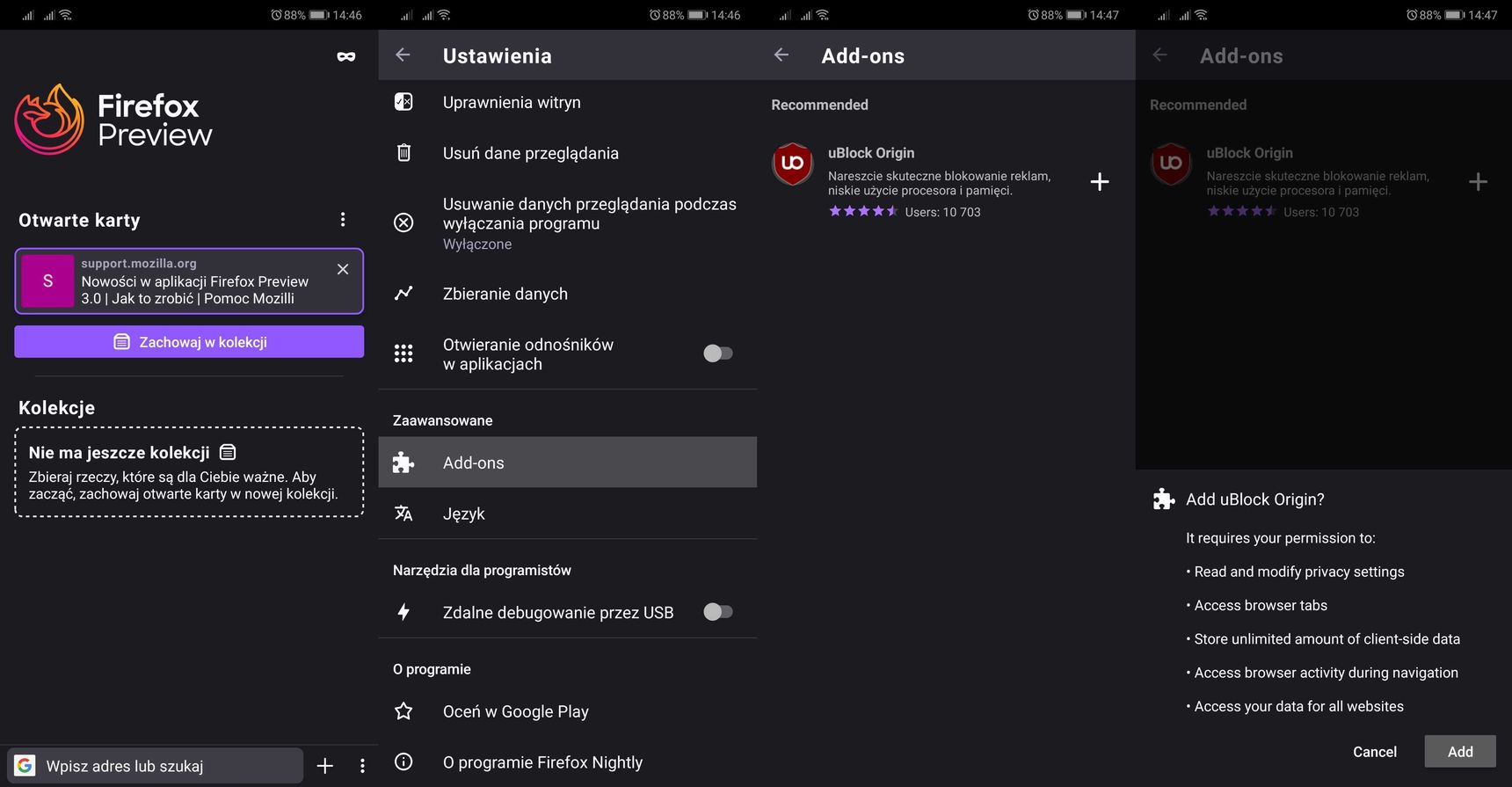This screenshot has width=1512, height=787.
Task: Open Uprawnienia witryn settings
Action: coord(568,102)
